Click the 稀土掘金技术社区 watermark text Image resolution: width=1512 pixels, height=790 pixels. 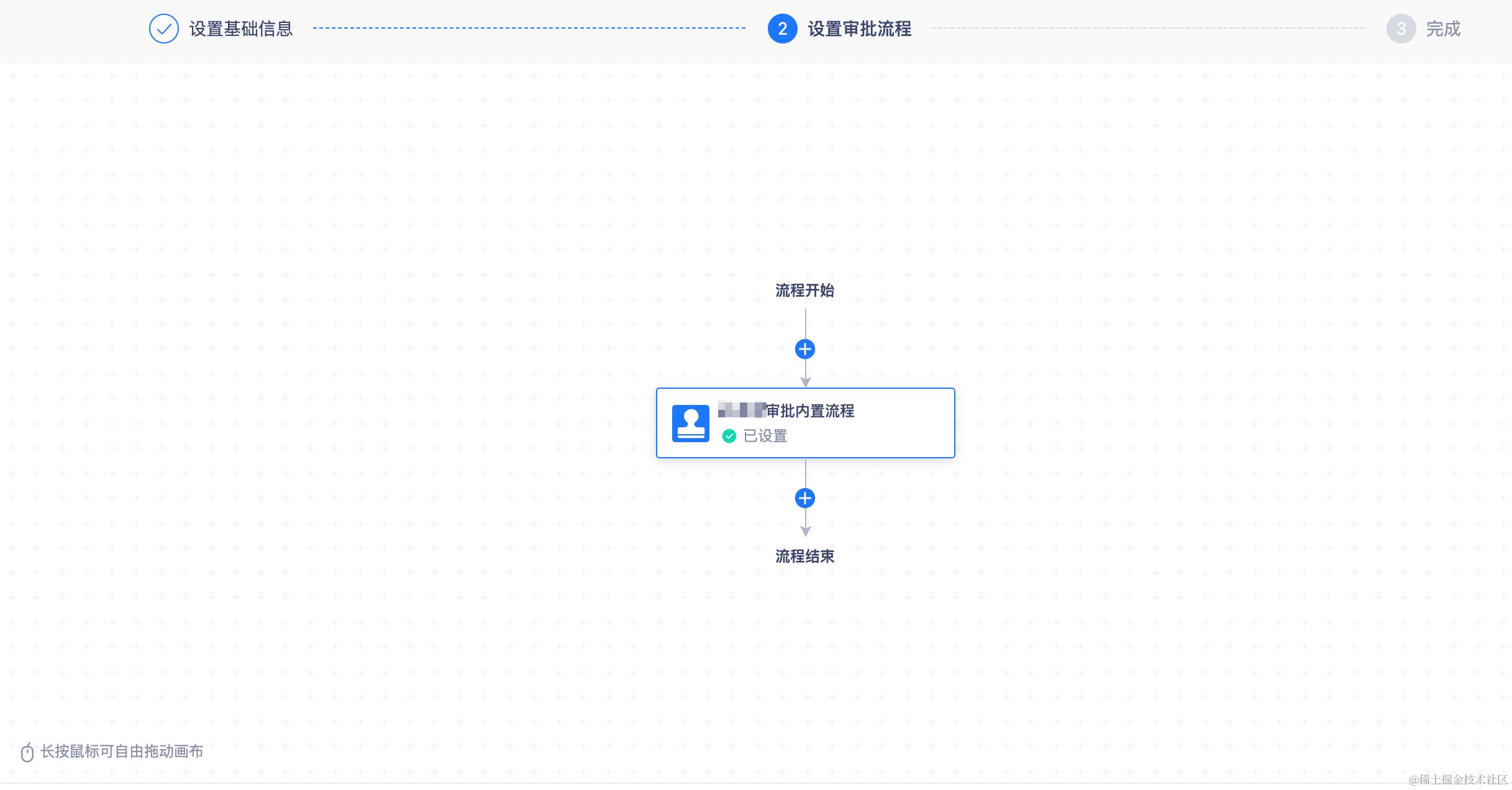1457,780
